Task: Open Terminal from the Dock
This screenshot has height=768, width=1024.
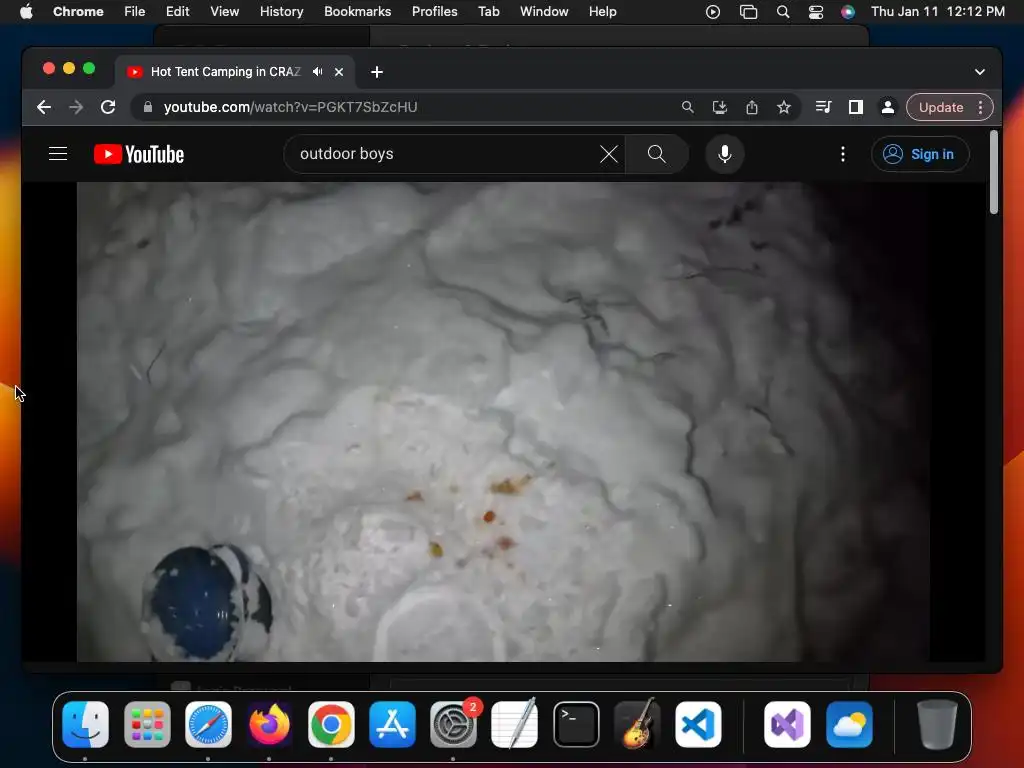Action: (x=576, y=724)
